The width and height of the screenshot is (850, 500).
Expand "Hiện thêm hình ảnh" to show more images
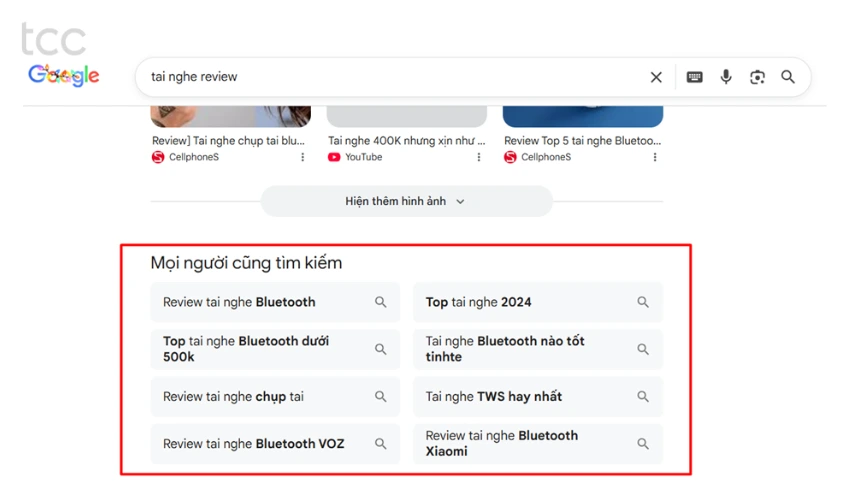click(x=406, y=201)
